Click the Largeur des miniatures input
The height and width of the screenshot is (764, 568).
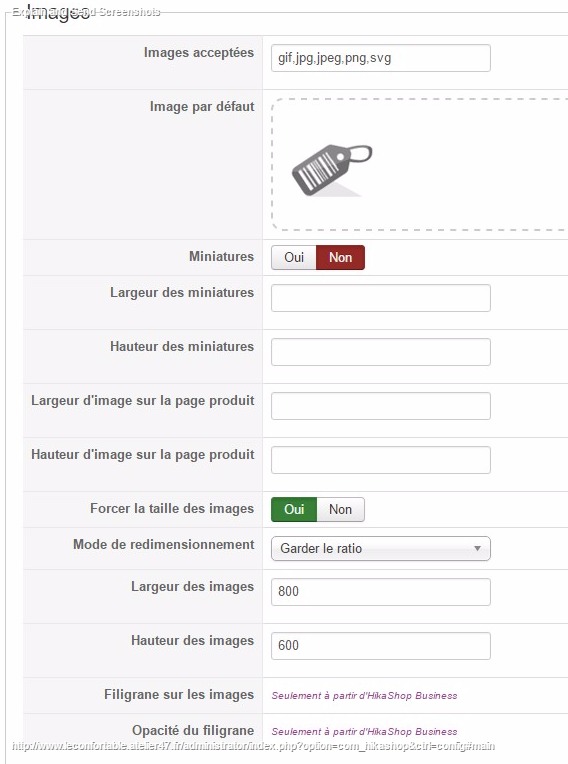tap(380, 298)
